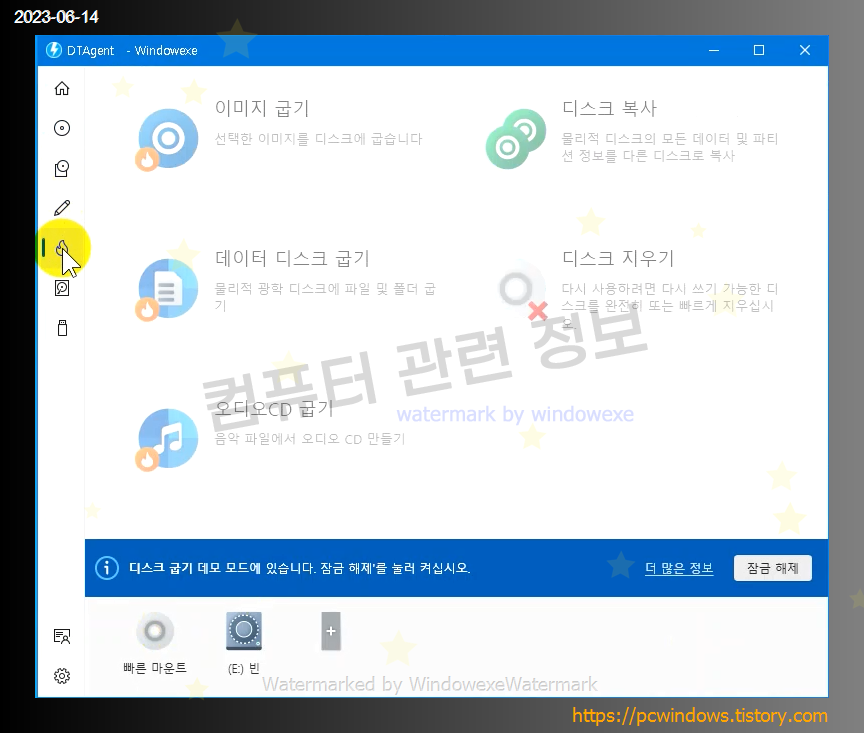Select the Burn tool (flame icon) in sidebar

pos(61,248)
